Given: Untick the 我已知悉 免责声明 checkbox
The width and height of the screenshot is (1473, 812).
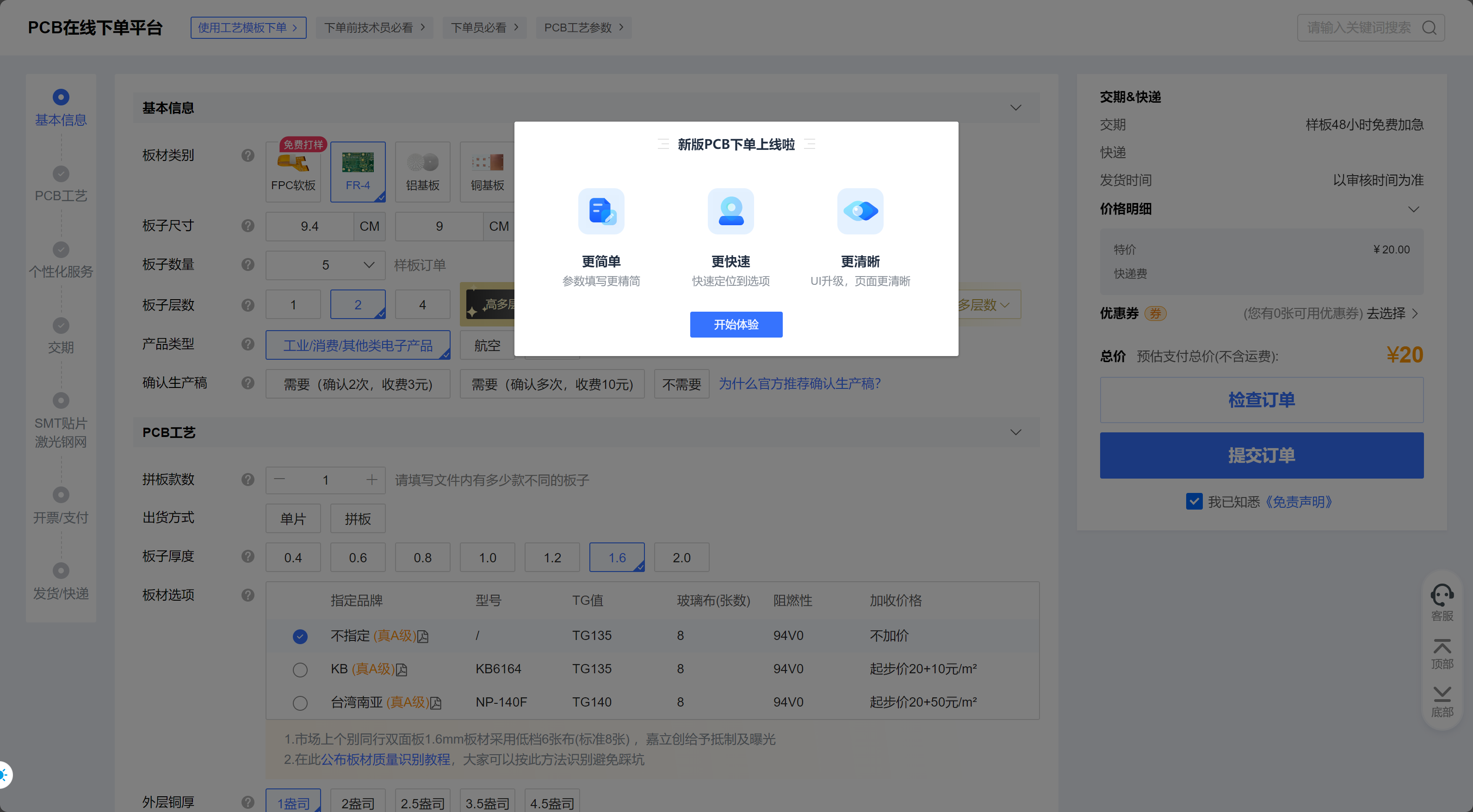Looking at the screenshot, I should (1194, 501).
